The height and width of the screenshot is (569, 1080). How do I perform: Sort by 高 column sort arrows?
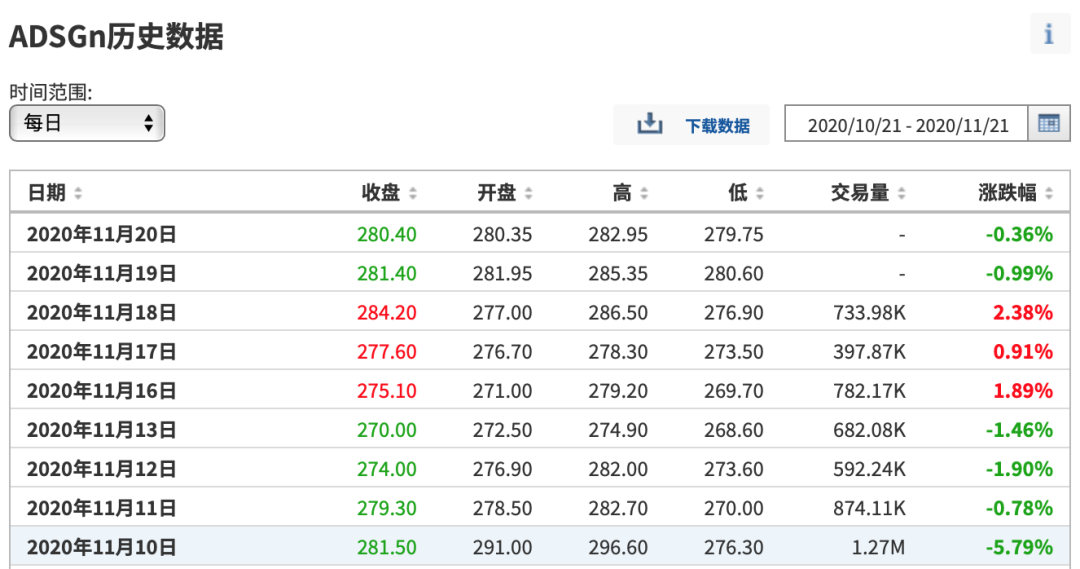point(644,193)
